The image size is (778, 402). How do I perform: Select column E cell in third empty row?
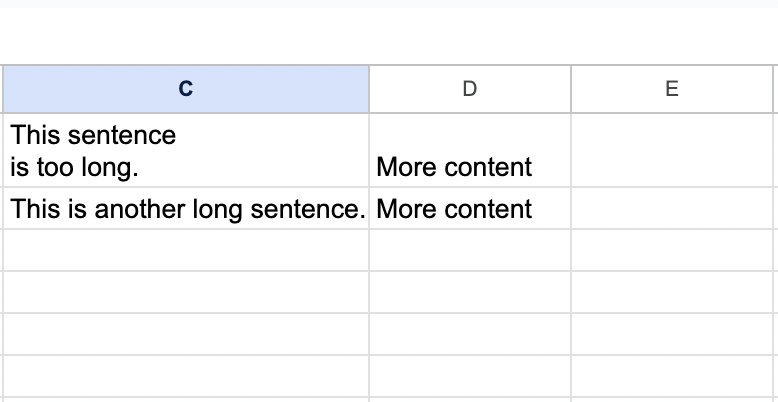672,334
